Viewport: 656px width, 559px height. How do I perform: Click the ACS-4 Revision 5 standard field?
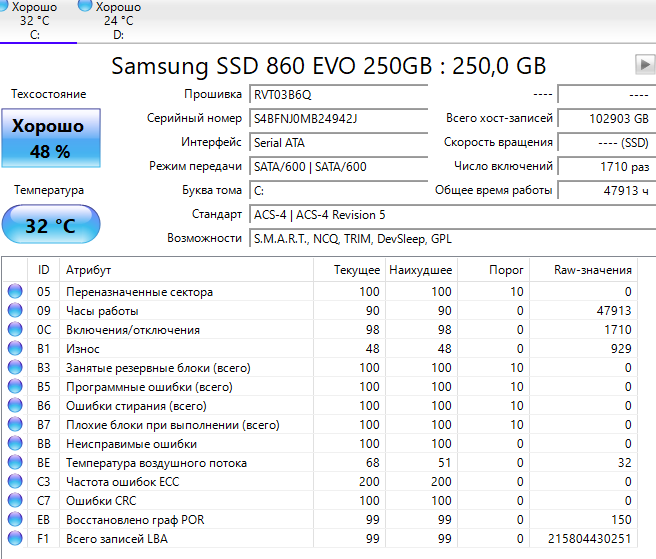(452, 215)
